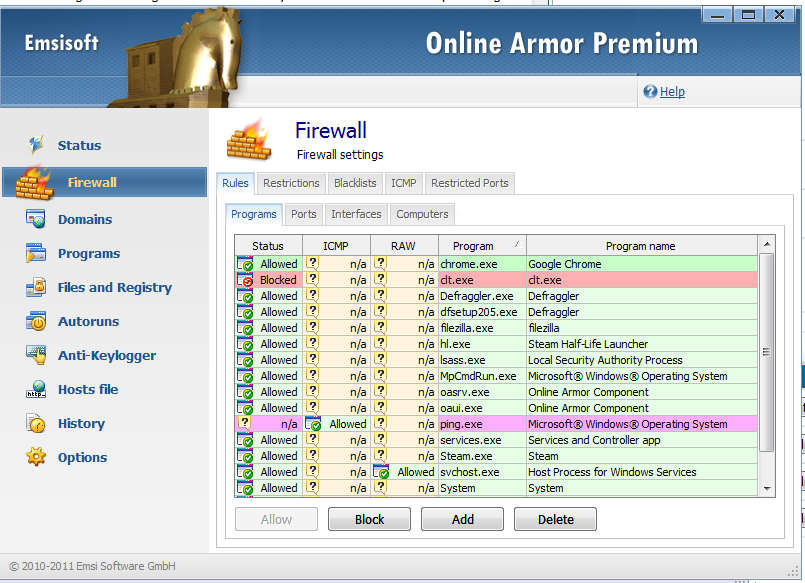The width and height of the screenshot is (805, 583).
Task: Click the Options gear icon
Action: coord(36,457)
